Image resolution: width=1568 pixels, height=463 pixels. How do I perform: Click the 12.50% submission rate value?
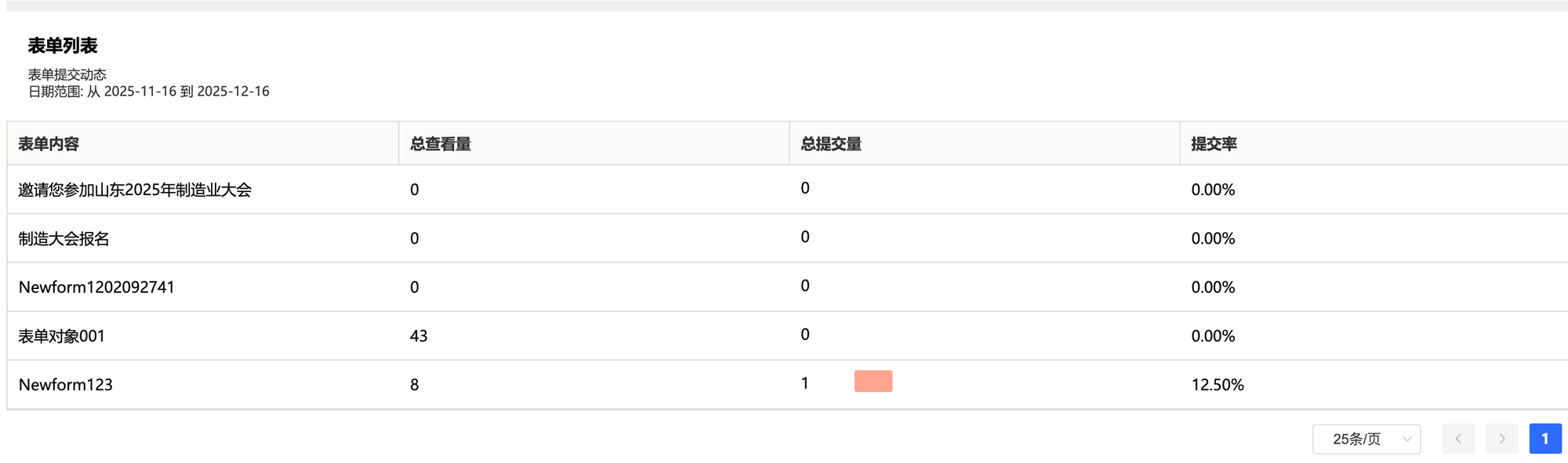(1218, 385)
